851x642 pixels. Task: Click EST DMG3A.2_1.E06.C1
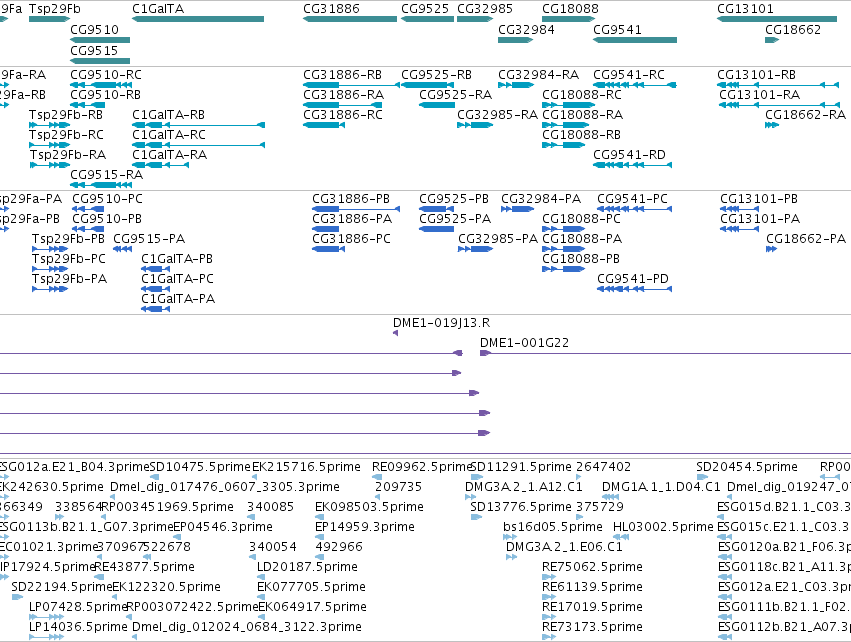(x=564, y=547)
